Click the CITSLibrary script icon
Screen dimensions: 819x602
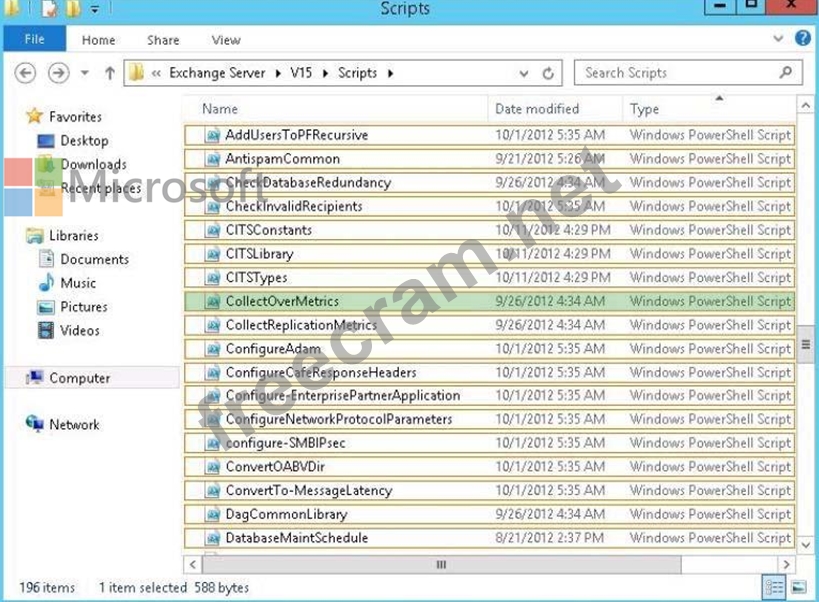tap(213, 254)
